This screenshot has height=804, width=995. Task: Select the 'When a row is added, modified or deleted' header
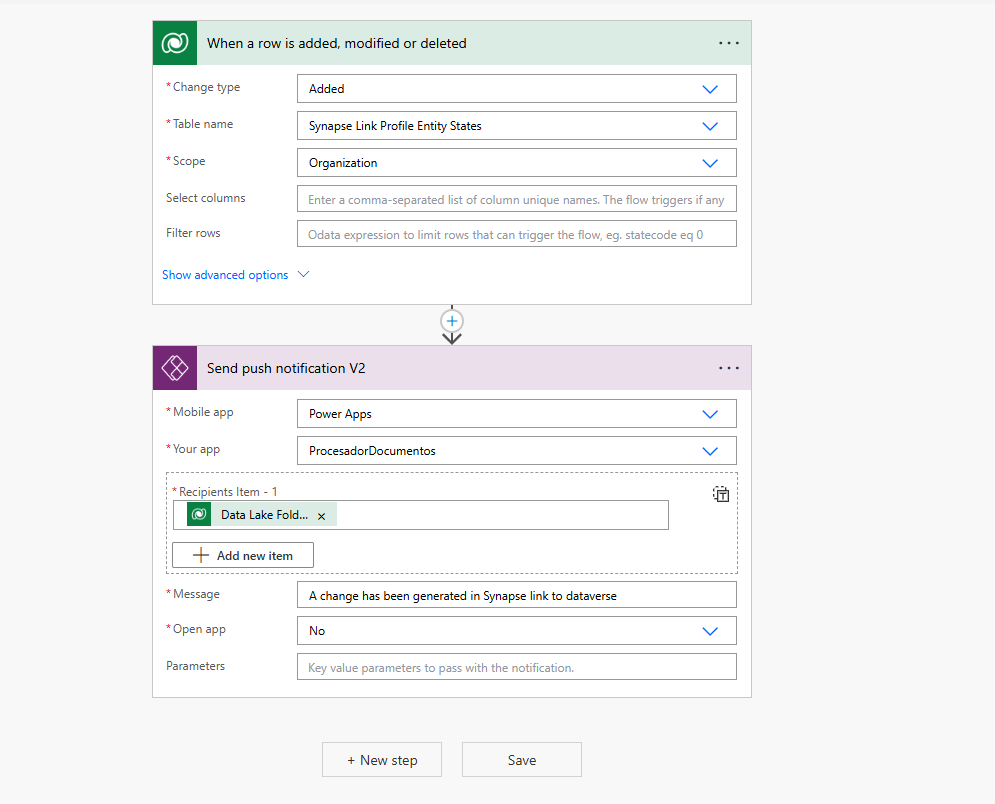click(x=335, y=42)
